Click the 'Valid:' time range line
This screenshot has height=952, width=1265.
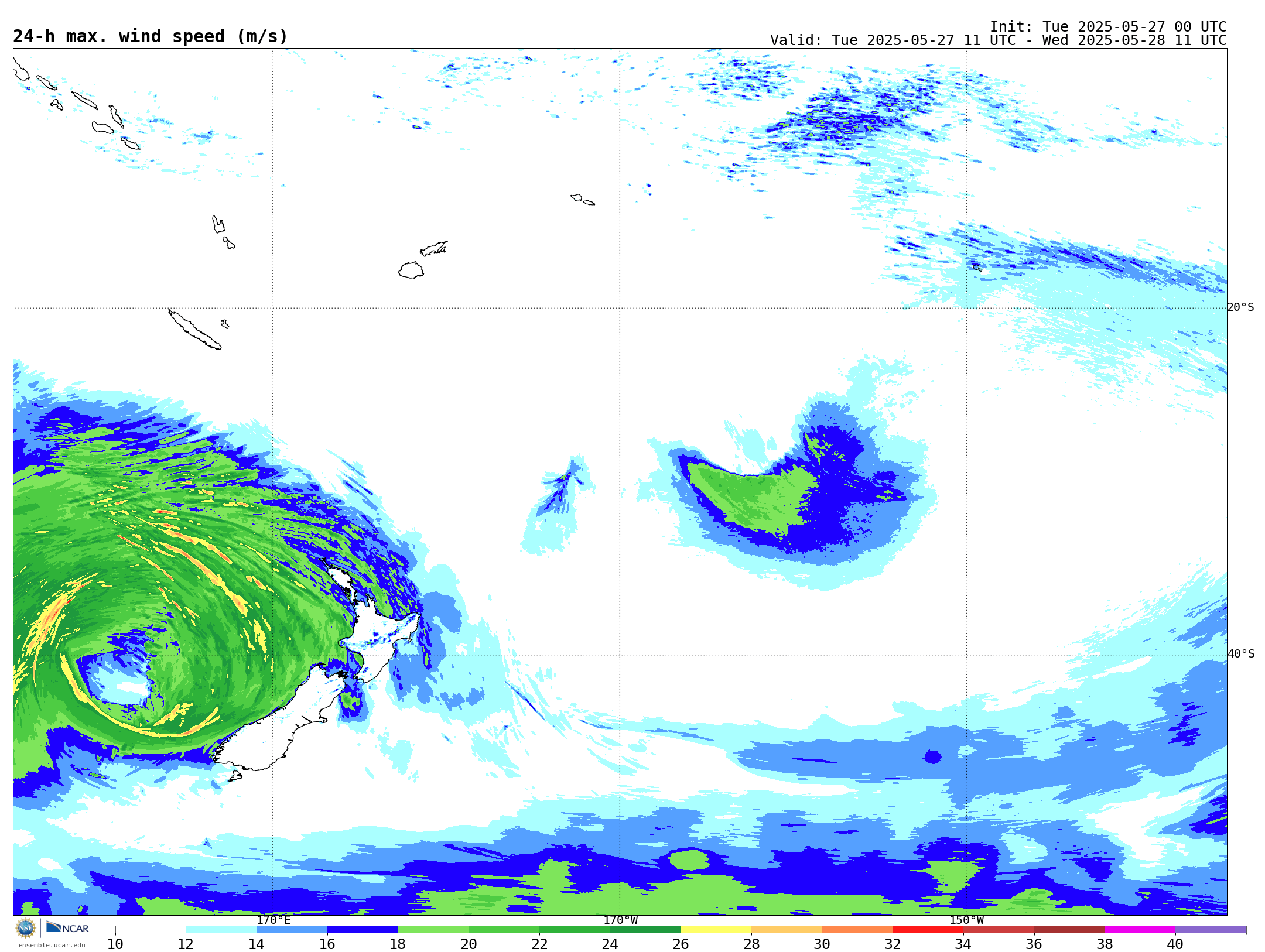(x=998, y=40)
